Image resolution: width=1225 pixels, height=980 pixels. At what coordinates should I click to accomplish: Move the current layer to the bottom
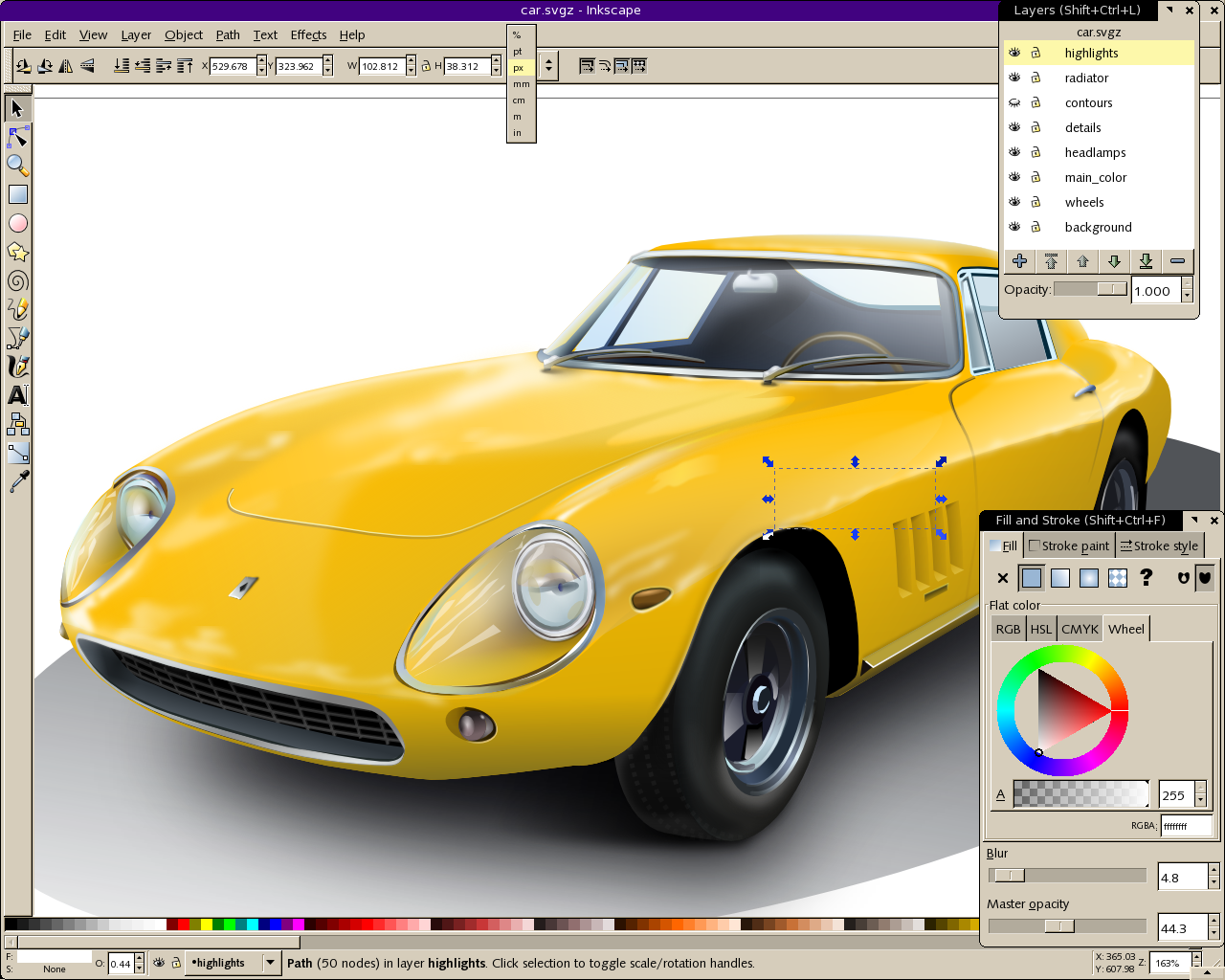[1146, 260]
